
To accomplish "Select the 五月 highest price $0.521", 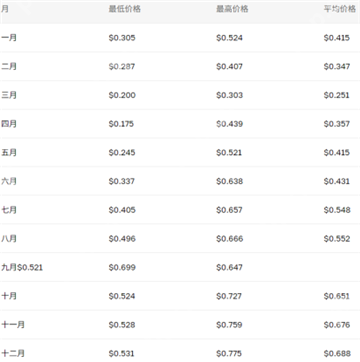I will [x=229, y=153].
